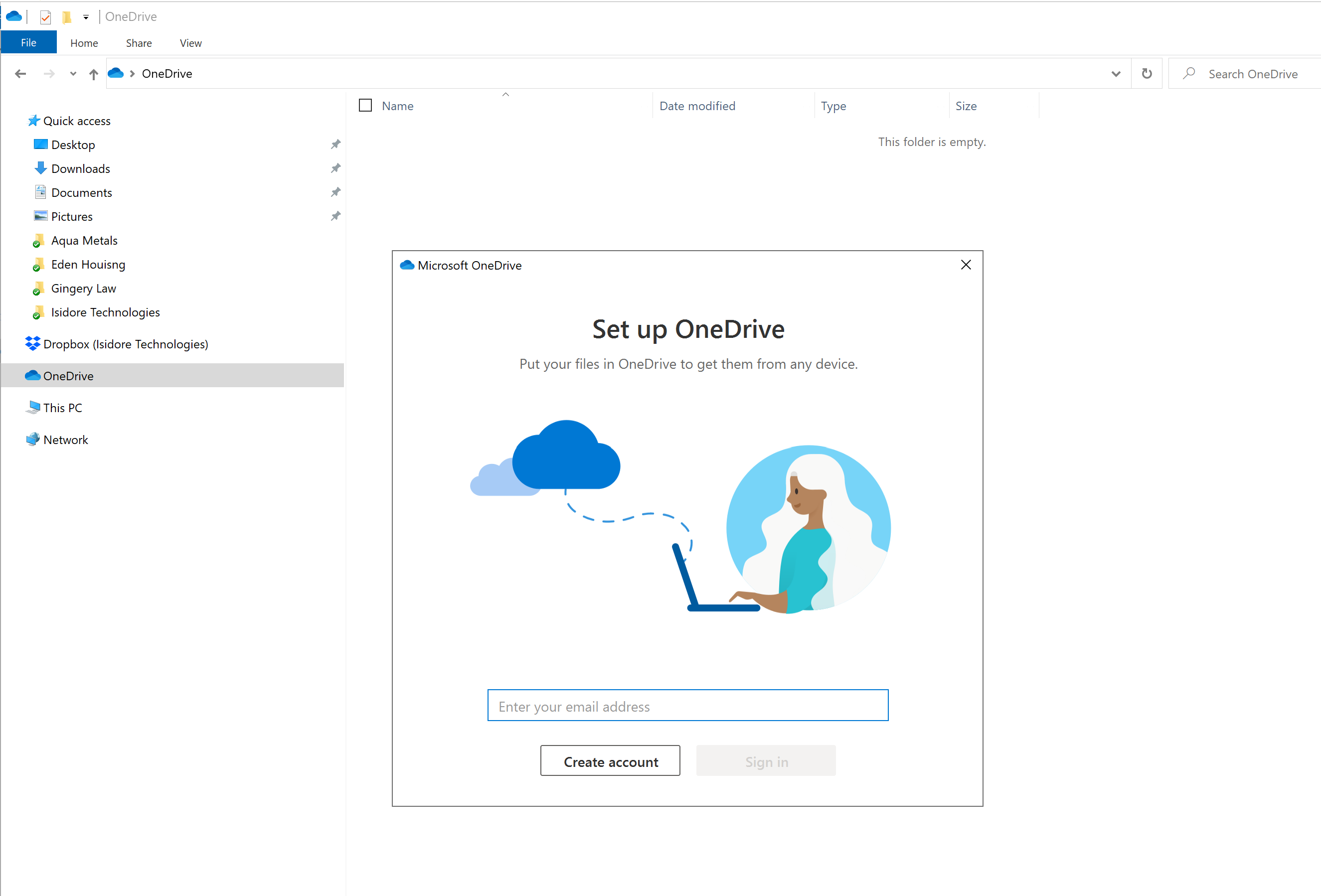
Task: Sort files by Date modified column
Action: point(697,106)
